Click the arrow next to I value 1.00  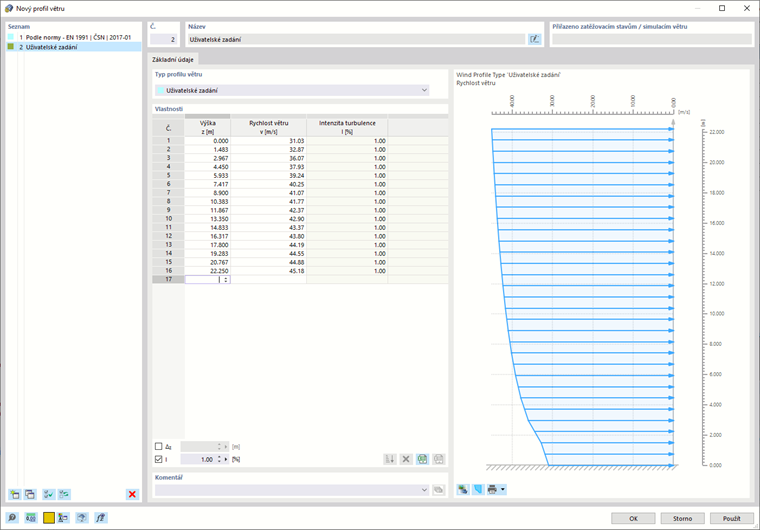(226, 459)
